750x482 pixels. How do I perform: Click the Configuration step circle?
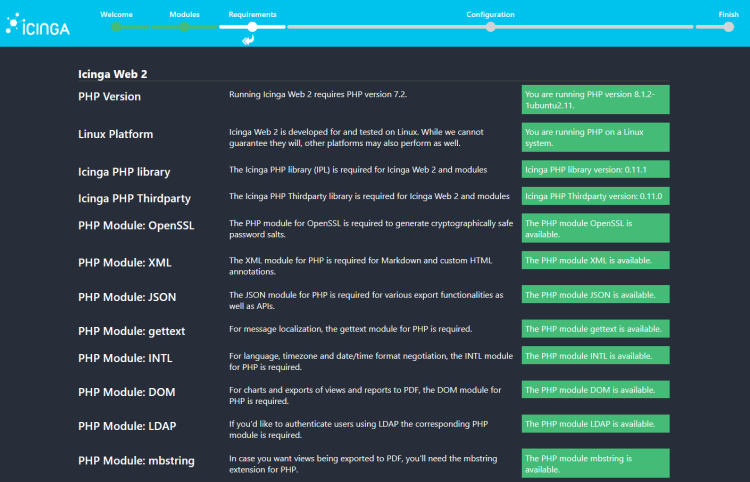490,27
